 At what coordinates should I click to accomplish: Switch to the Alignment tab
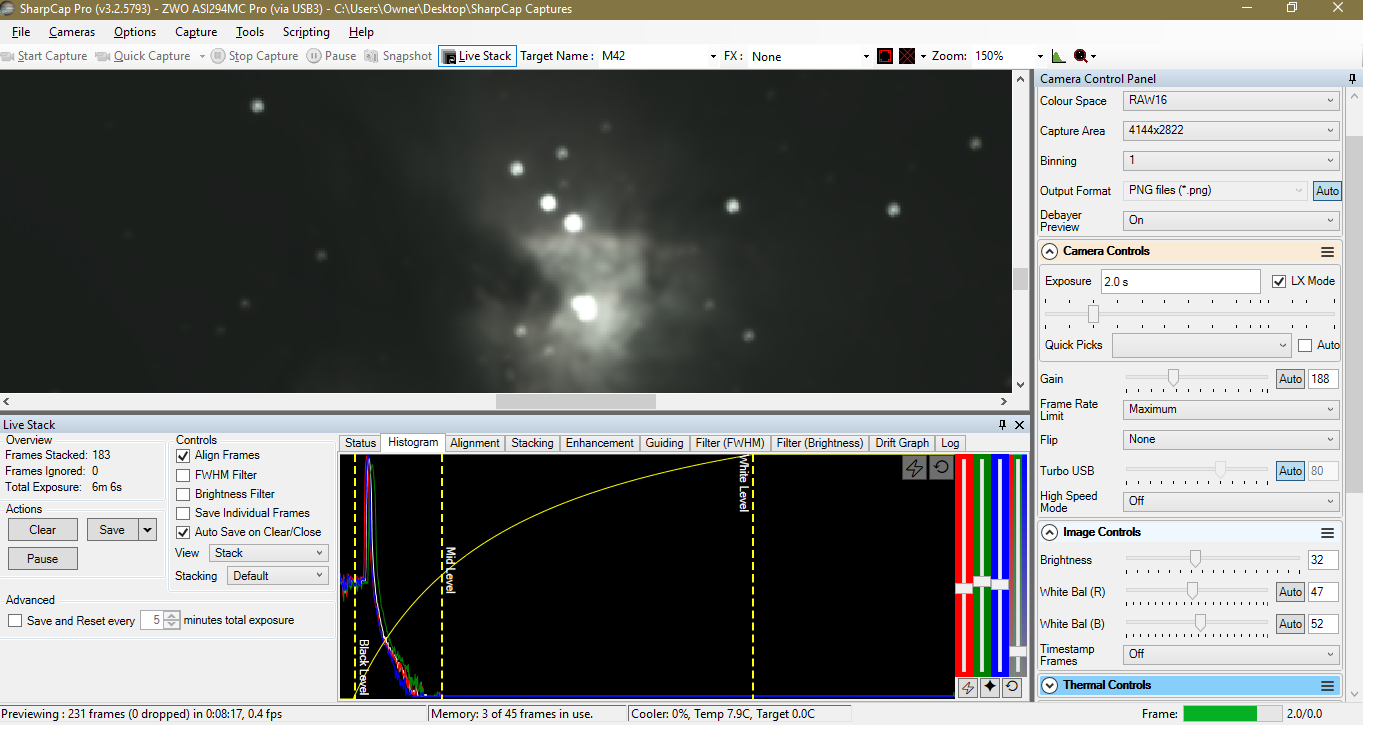(x=475, y=443)
